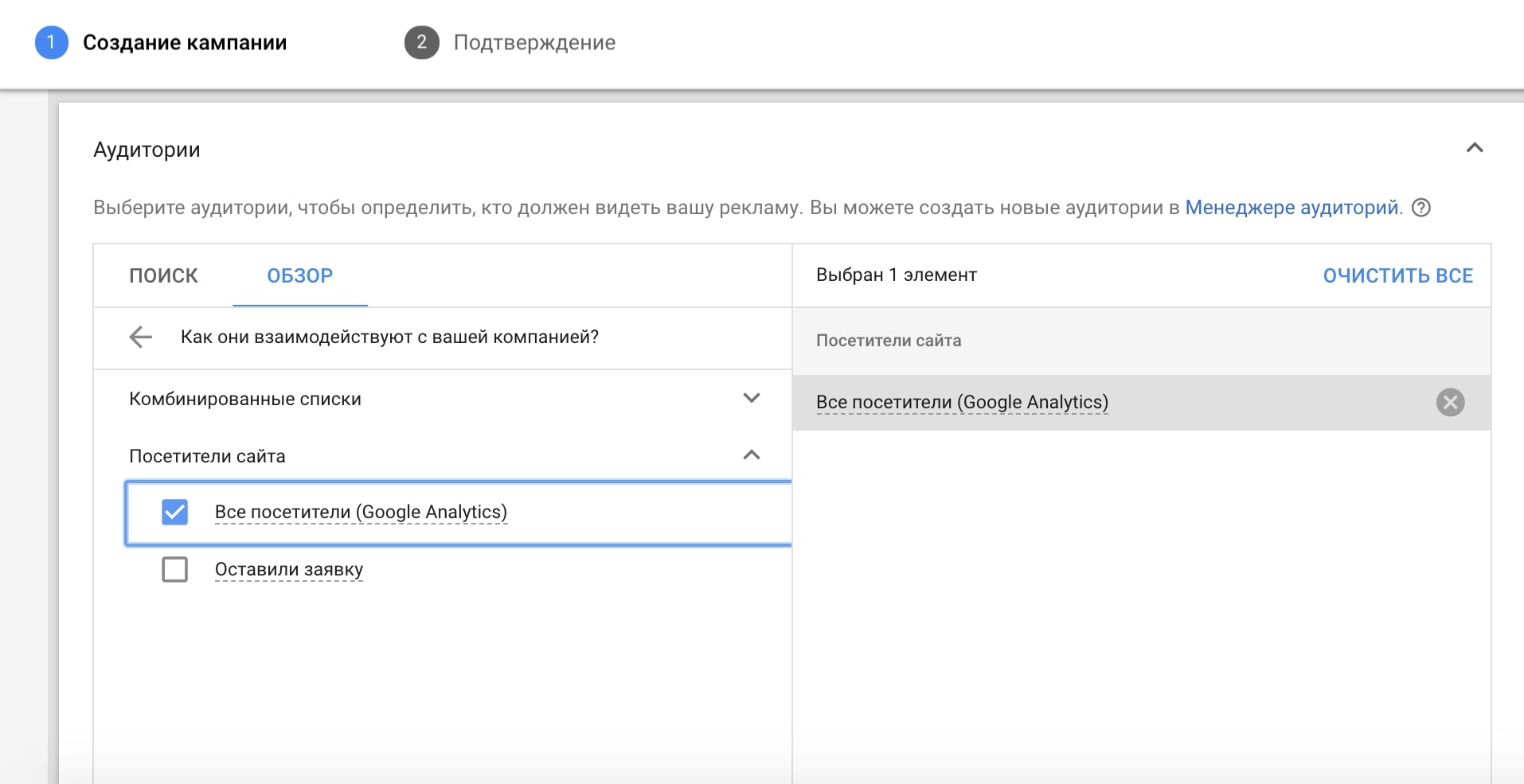1524x784 pixels.
Task: Click the step 1 circle icon
Action: click(51, 42)
